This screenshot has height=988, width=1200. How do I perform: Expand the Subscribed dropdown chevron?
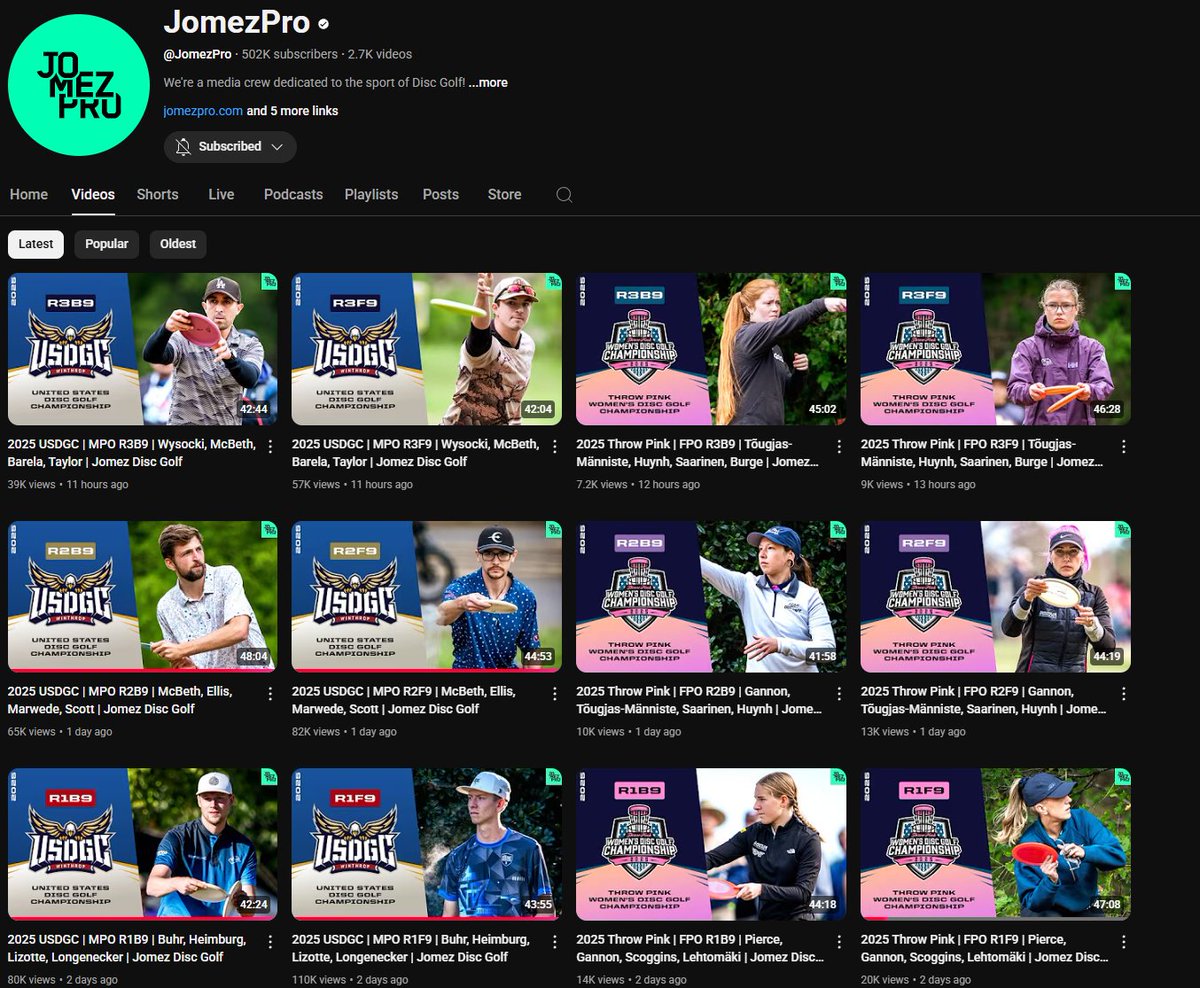277,147
